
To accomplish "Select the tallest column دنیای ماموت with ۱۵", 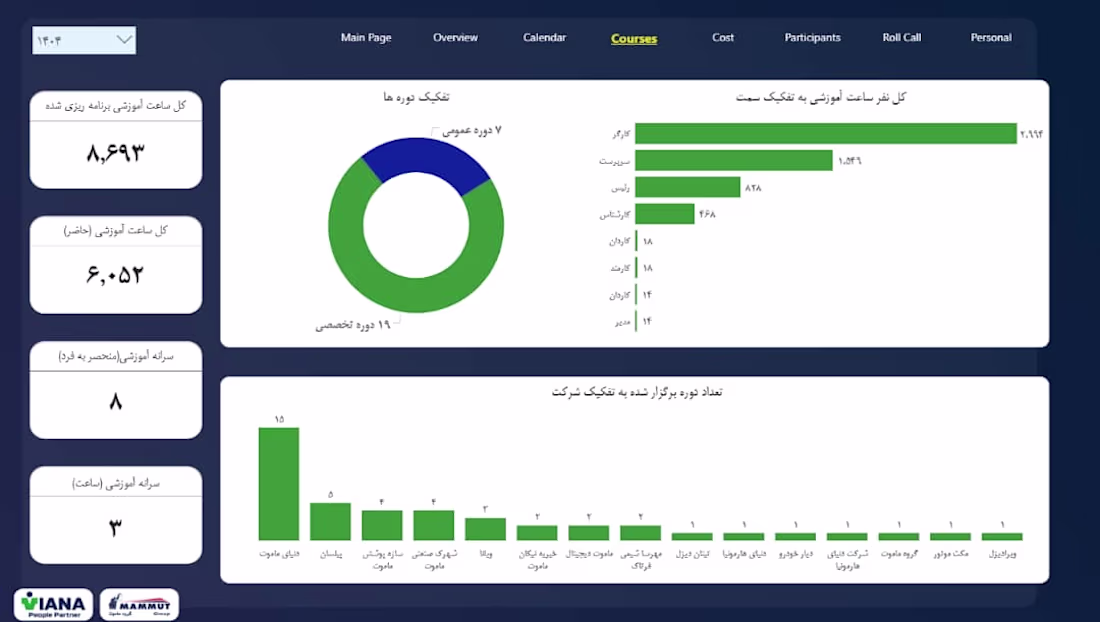I will click(279, 484).
